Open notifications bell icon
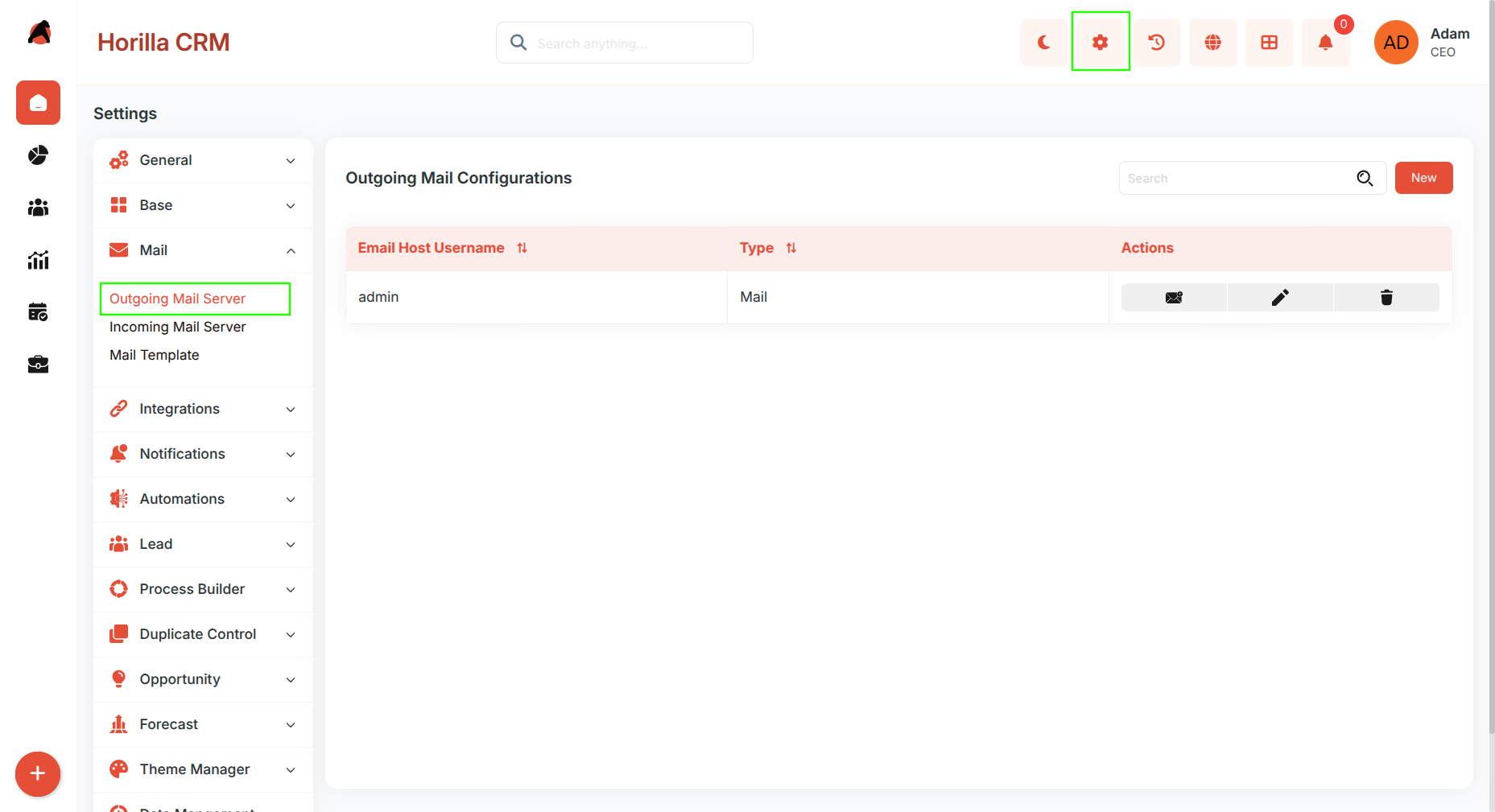 (x=1325, y=43)
